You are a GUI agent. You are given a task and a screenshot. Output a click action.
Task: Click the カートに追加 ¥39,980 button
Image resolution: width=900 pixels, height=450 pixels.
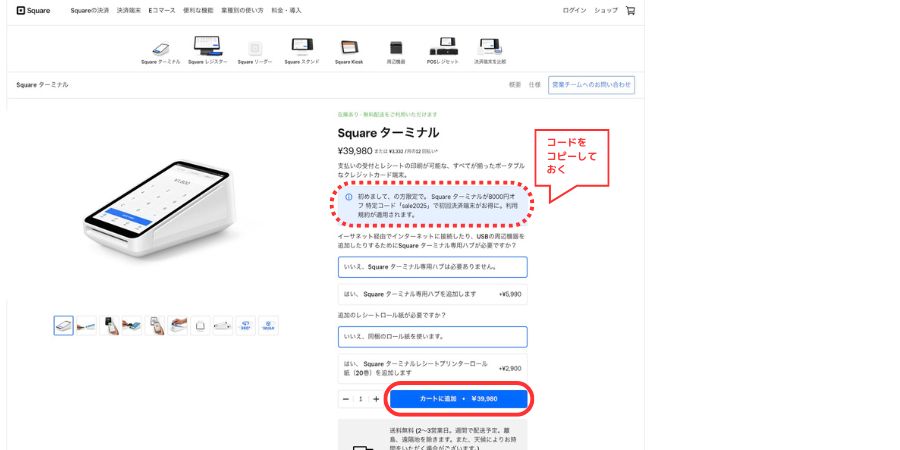point(459,399)
